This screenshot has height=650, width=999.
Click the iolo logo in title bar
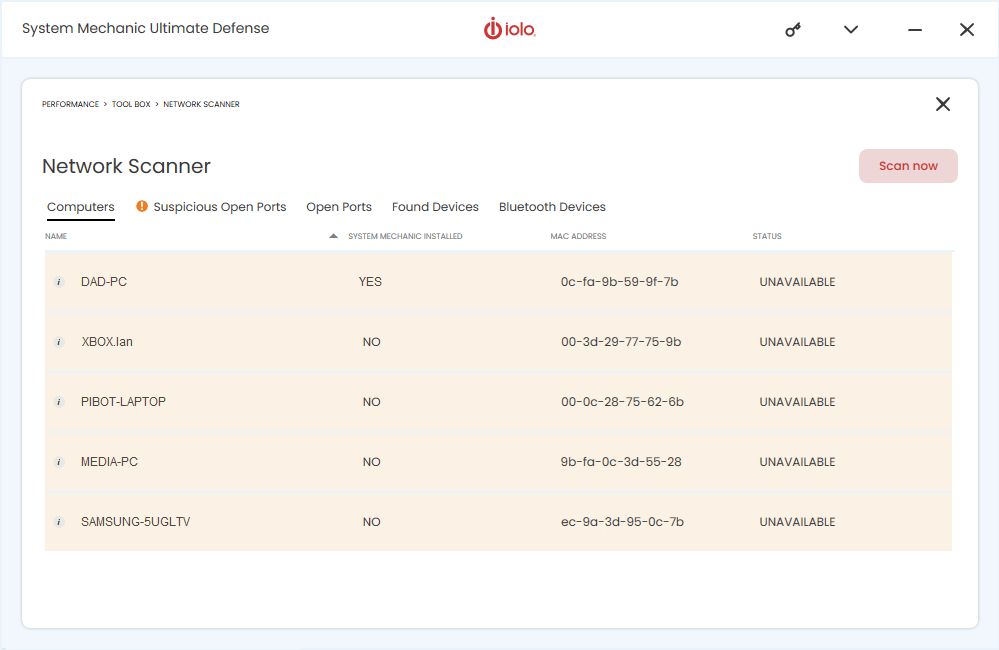[510, 29]
